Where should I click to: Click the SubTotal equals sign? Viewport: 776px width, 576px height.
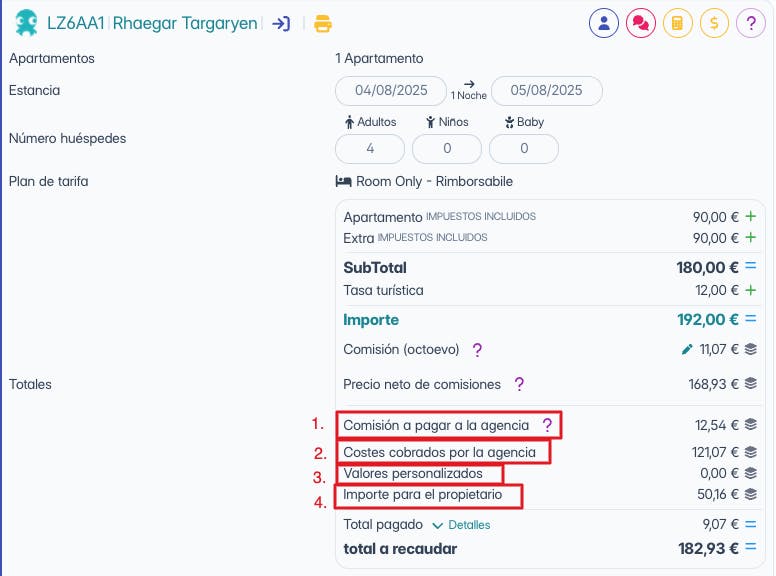tap(751, 267)
